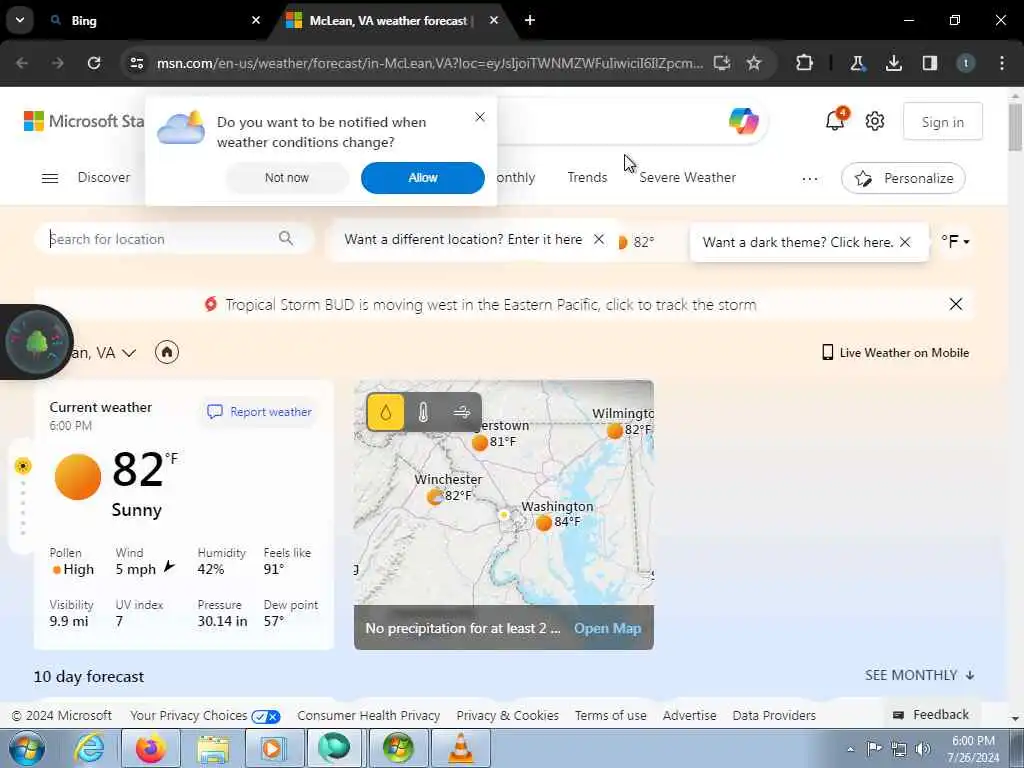Open the Severe Weather nav tab
1024x768 pixels.
tap(687, 178)
